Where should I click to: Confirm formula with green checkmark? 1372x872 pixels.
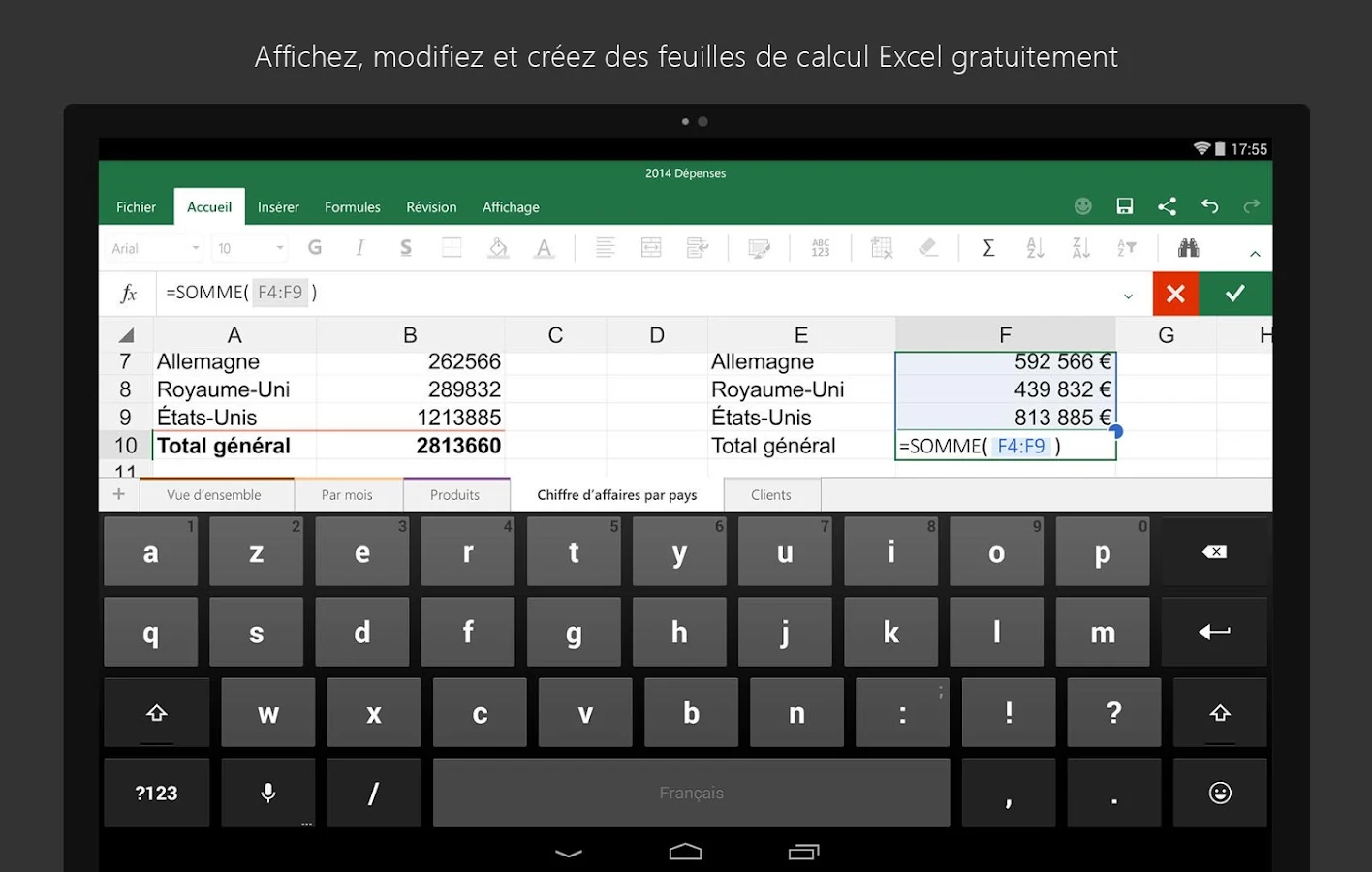[x=1235, y=294]
